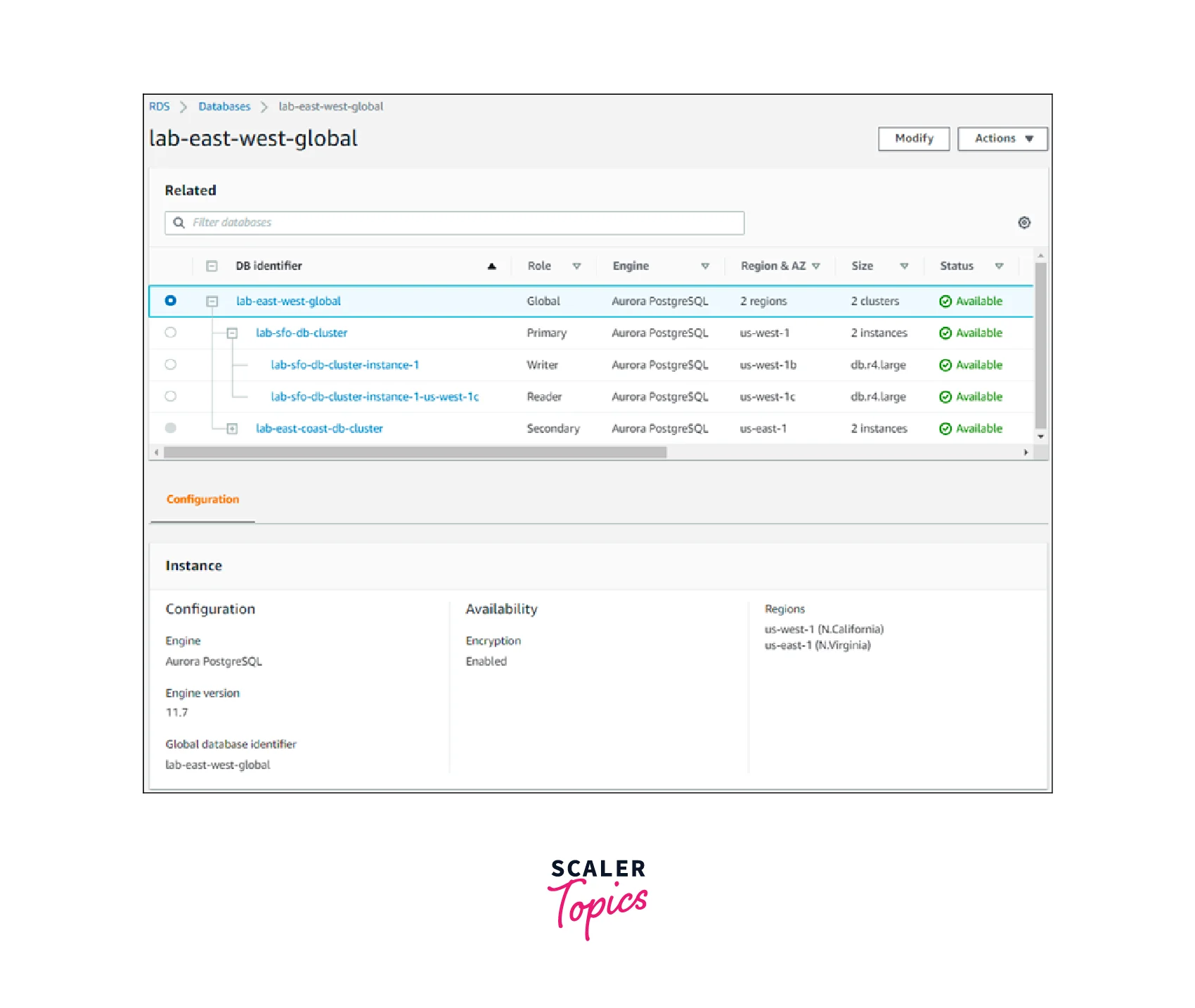
Task: Go to Databases in breadcrumb
Action: tap(224, 107)
